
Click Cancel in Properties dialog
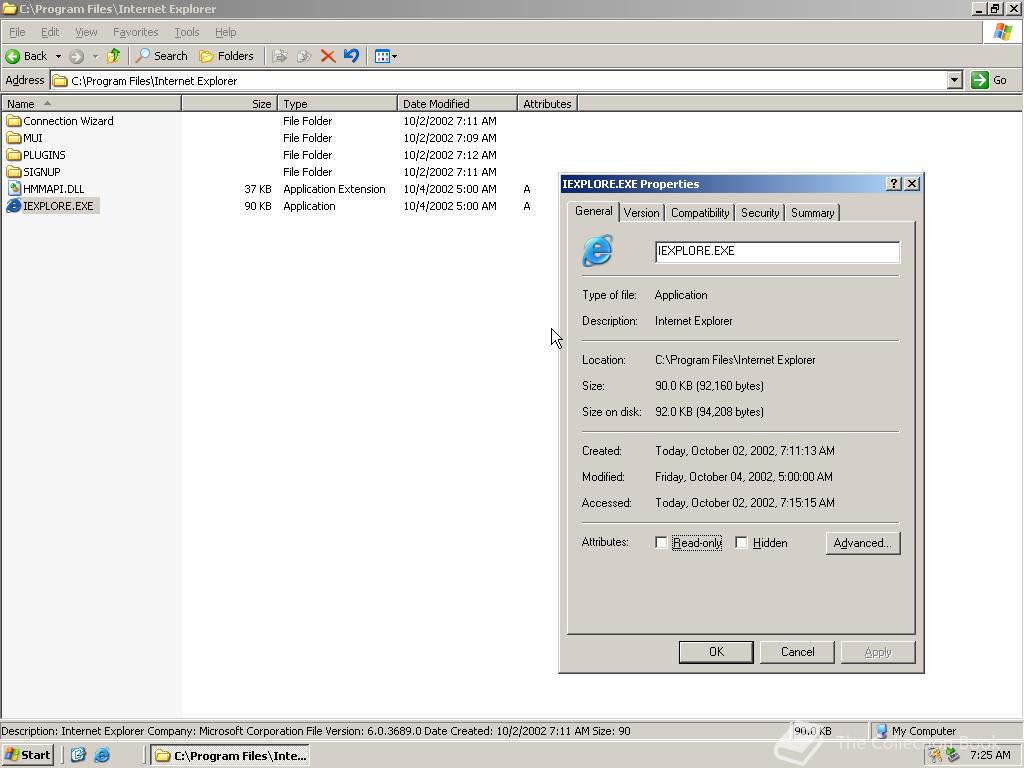(x=797, y=652)
